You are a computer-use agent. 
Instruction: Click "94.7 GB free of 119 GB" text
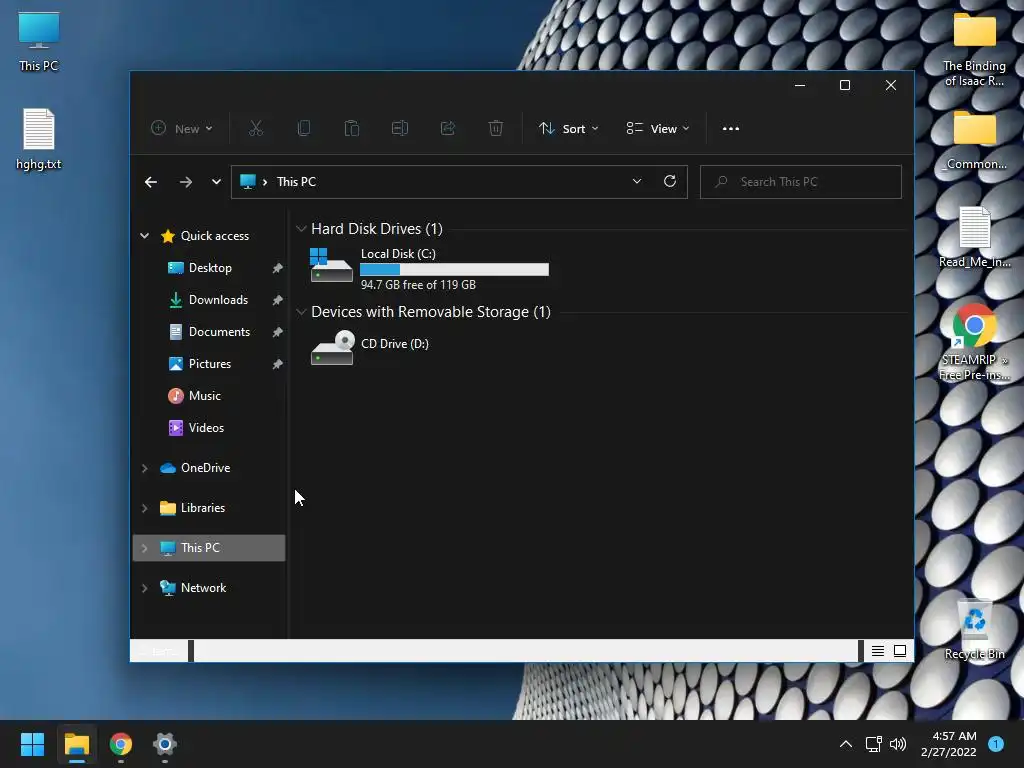[418, 285]
